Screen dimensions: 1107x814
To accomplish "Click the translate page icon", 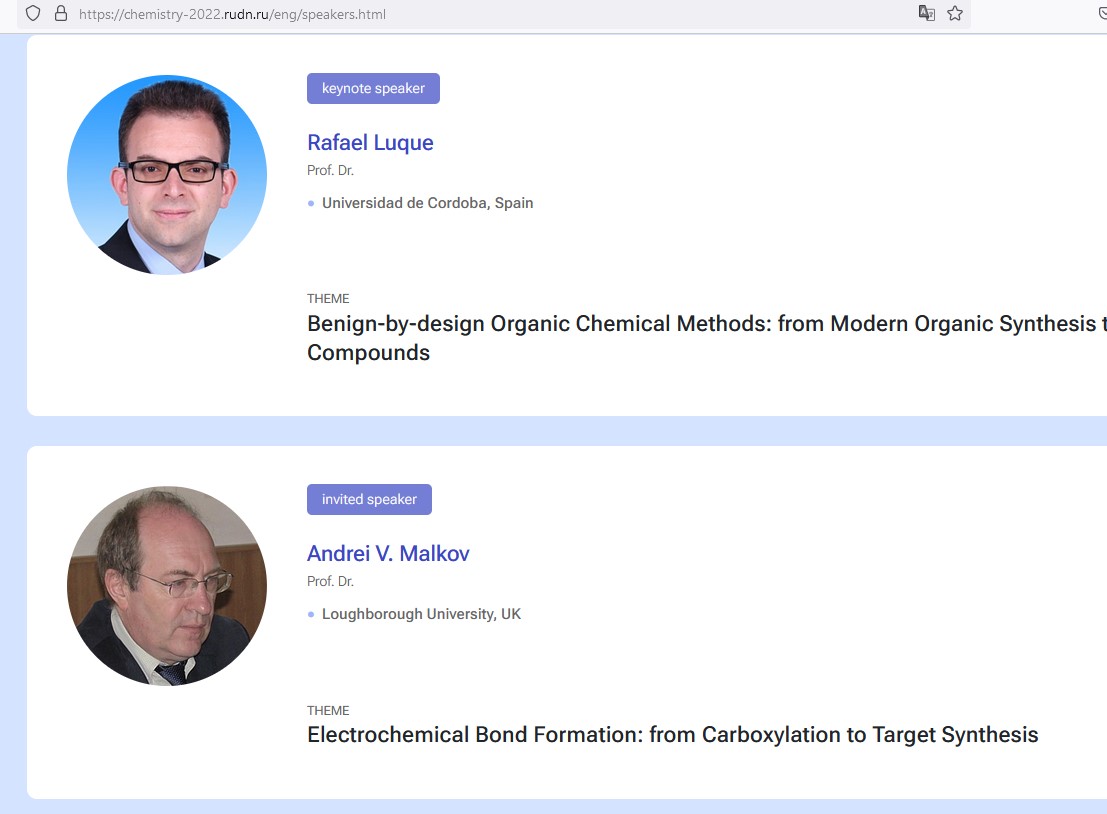I will (x=927, y=14).
